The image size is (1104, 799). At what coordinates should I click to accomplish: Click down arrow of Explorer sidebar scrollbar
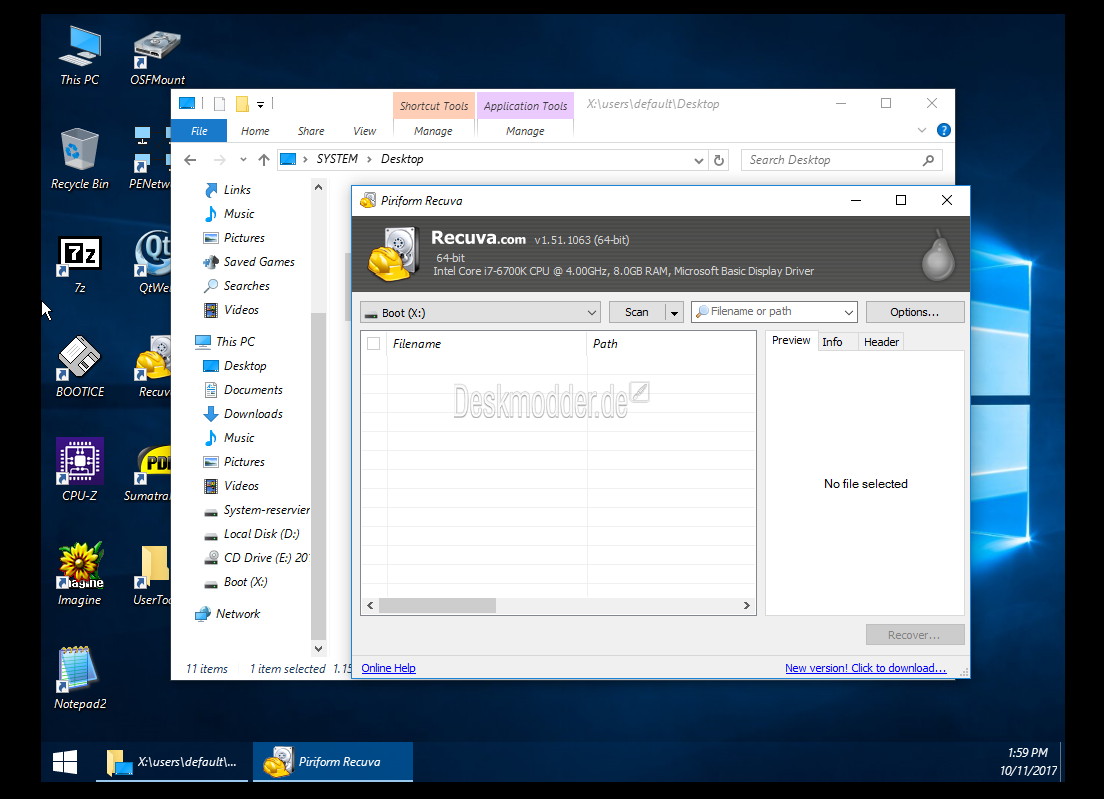[x=318, y=648]
